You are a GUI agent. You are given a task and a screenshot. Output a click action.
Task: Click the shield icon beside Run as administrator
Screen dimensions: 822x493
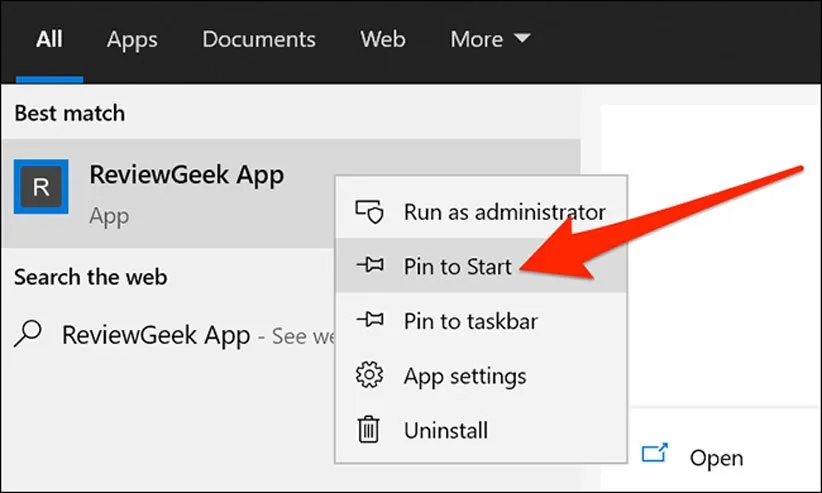(x=370, y=212)
